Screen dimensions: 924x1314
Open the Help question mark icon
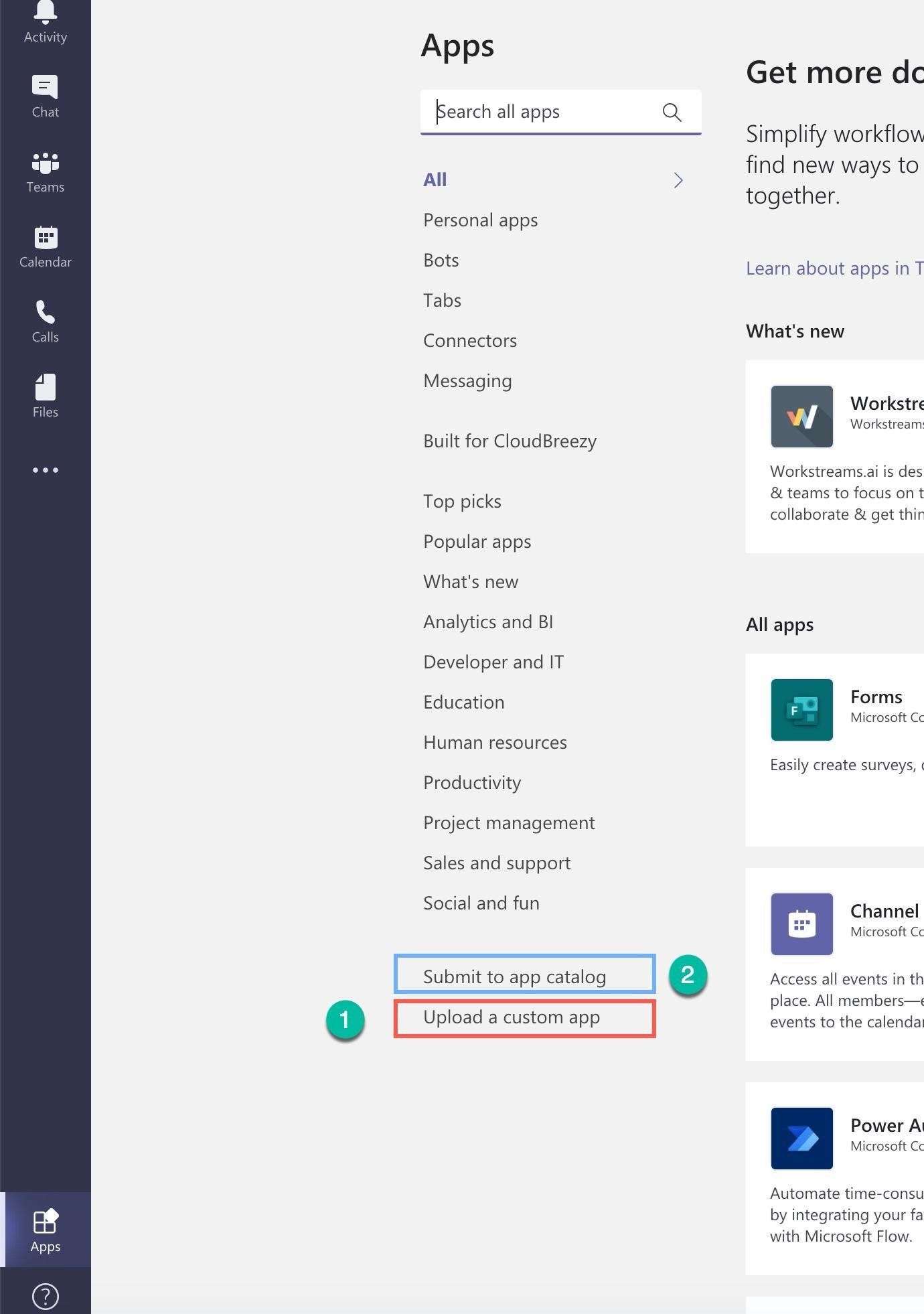click(45, 1296)
